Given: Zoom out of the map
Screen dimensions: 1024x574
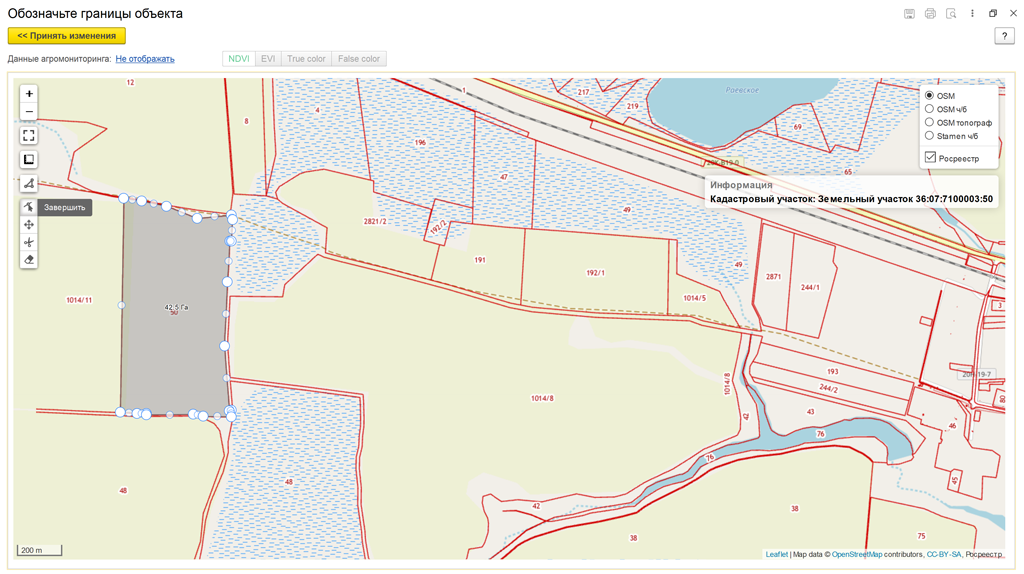Looking at the screenshot, I should tap(29, 111).
